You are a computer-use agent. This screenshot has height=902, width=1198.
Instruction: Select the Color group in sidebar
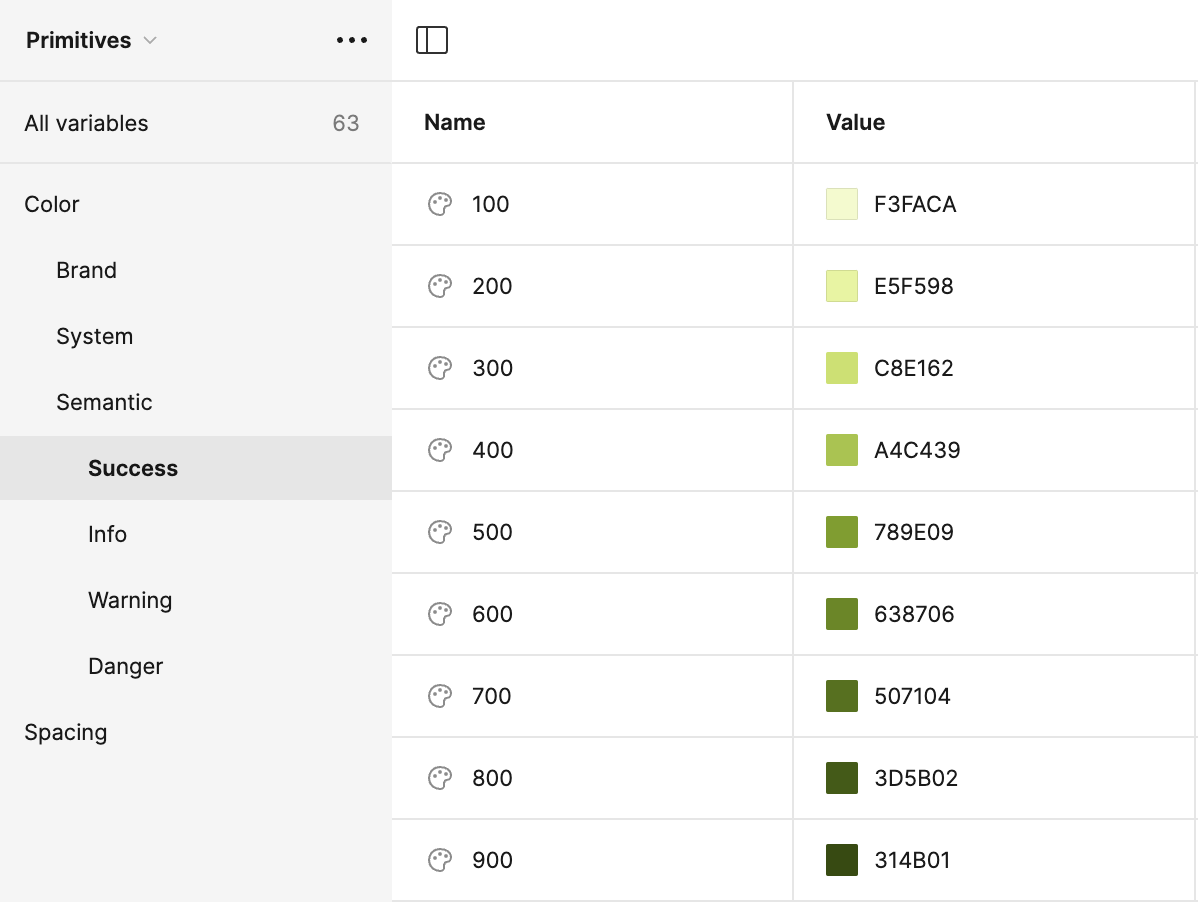[x=52, y=204]
